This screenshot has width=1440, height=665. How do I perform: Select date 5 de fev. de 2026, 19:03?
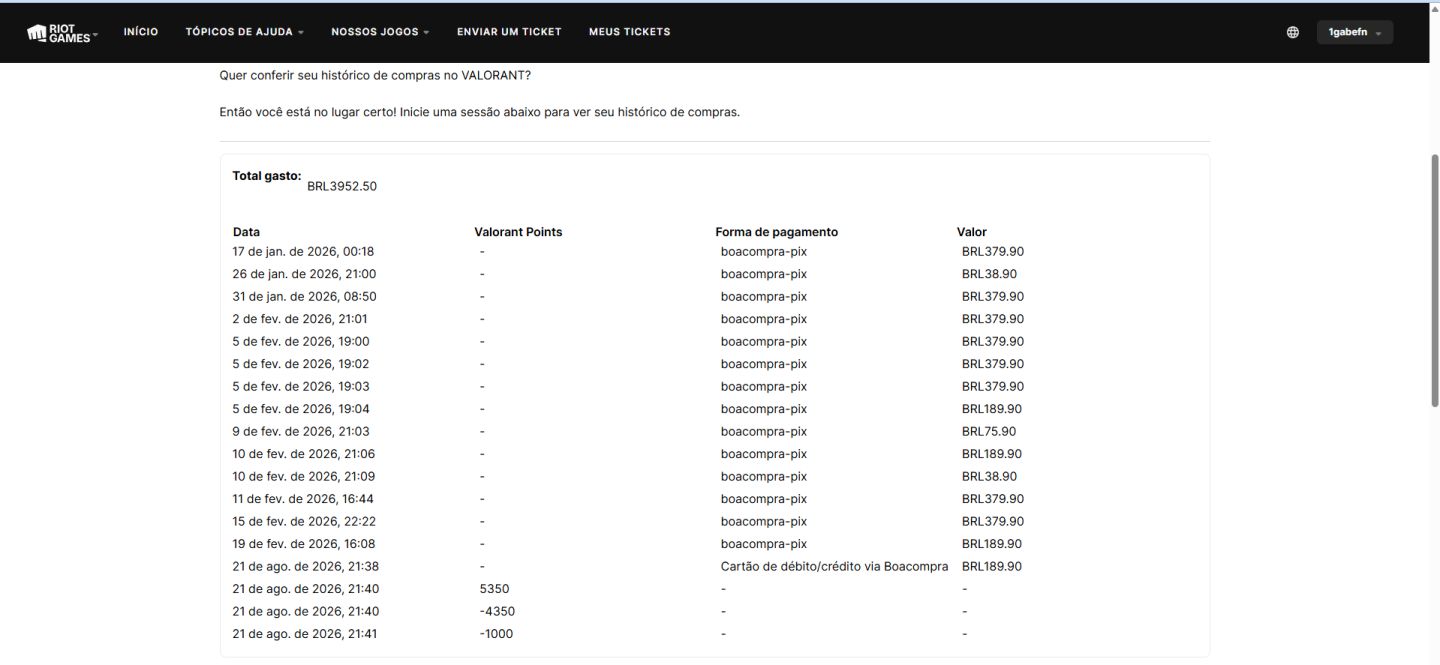pos(300,387)
